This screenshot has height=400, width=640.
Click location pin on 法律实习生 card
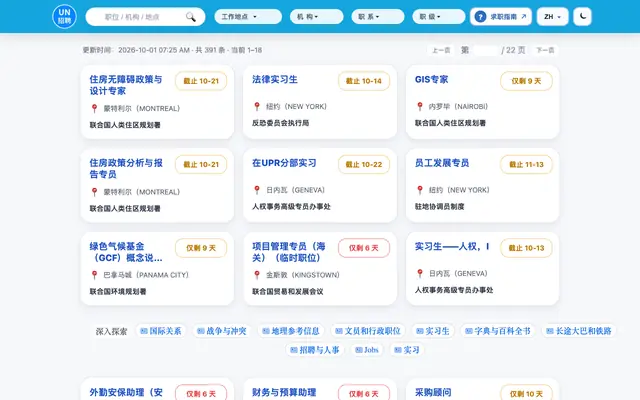point(257,107)
